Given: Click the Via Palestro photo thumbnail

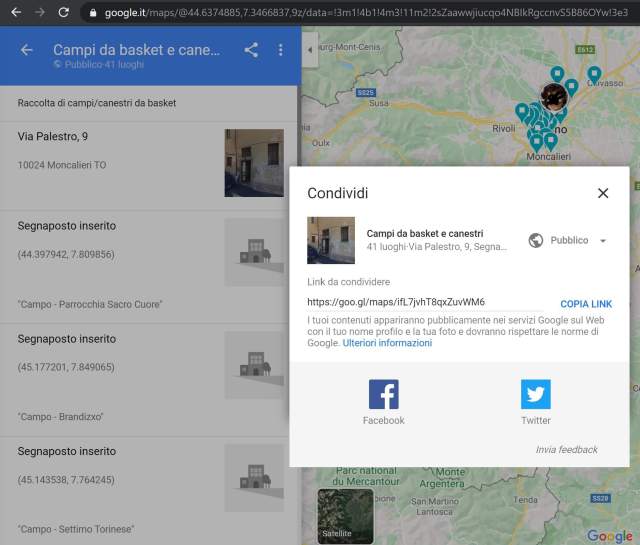Looking at the screenshot, I should click(x=253, y=163).
